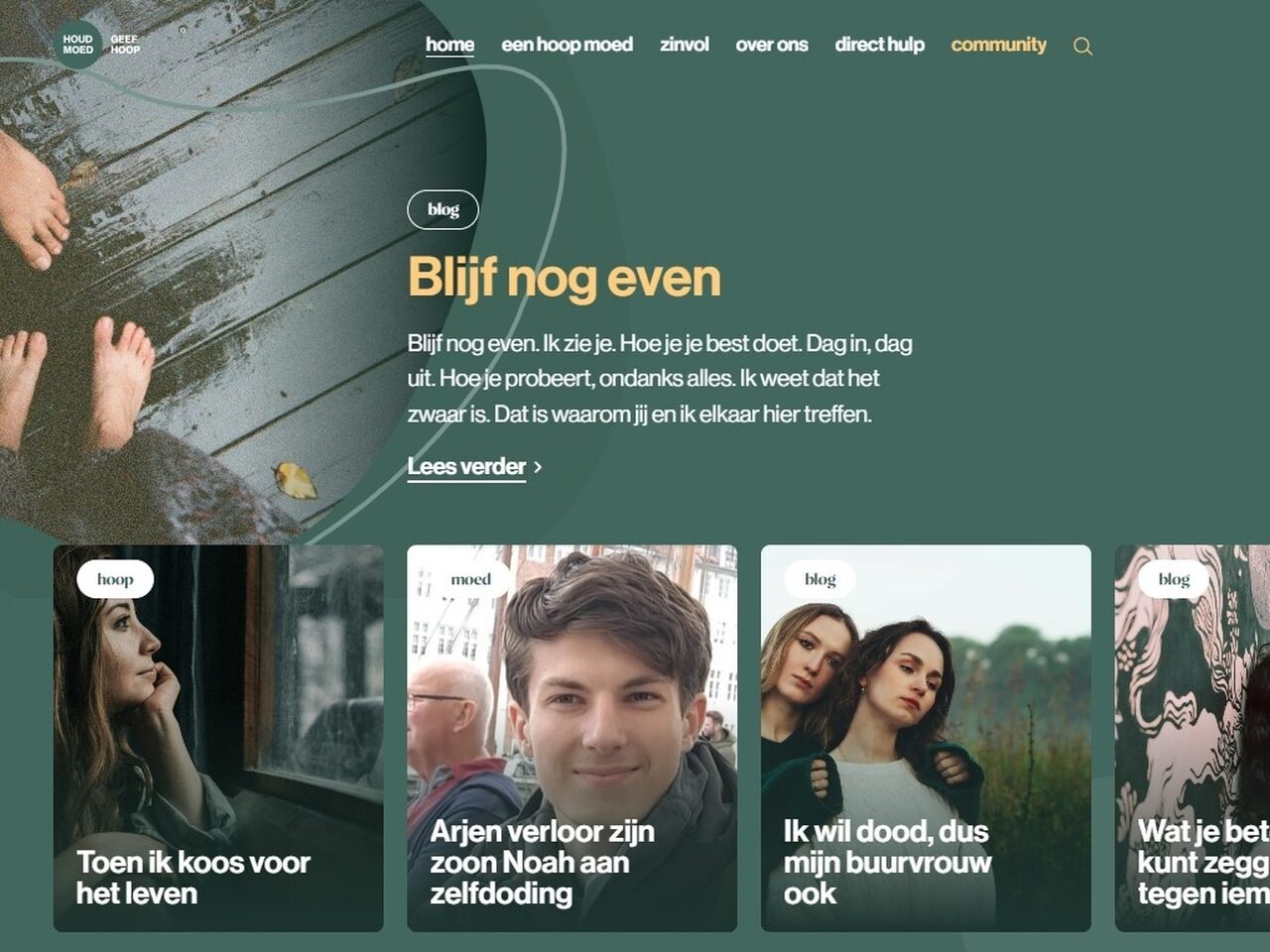Navigate to over ons
This screenshot has height=952, width=1270.
pos(772,45)
